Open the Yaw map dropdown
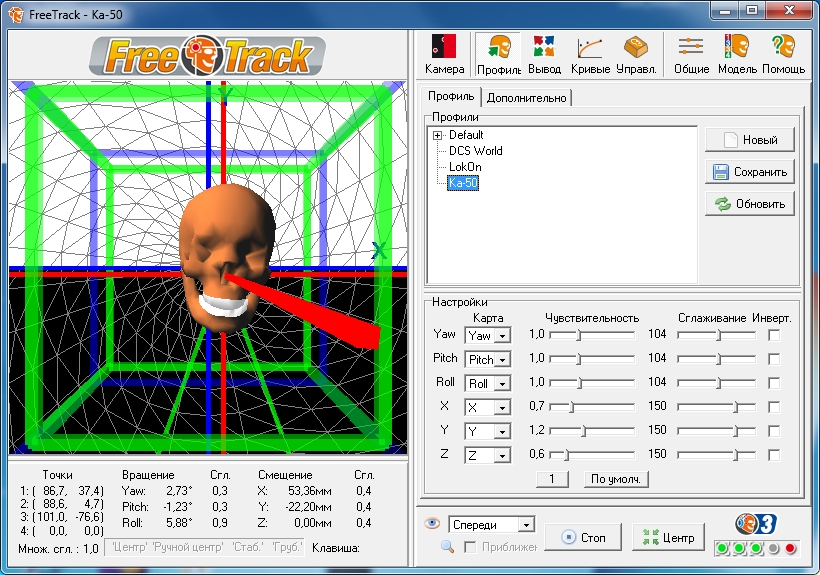The width and height of the screenshot is (820, 575). pyautogui.click(x=502, y=336)
